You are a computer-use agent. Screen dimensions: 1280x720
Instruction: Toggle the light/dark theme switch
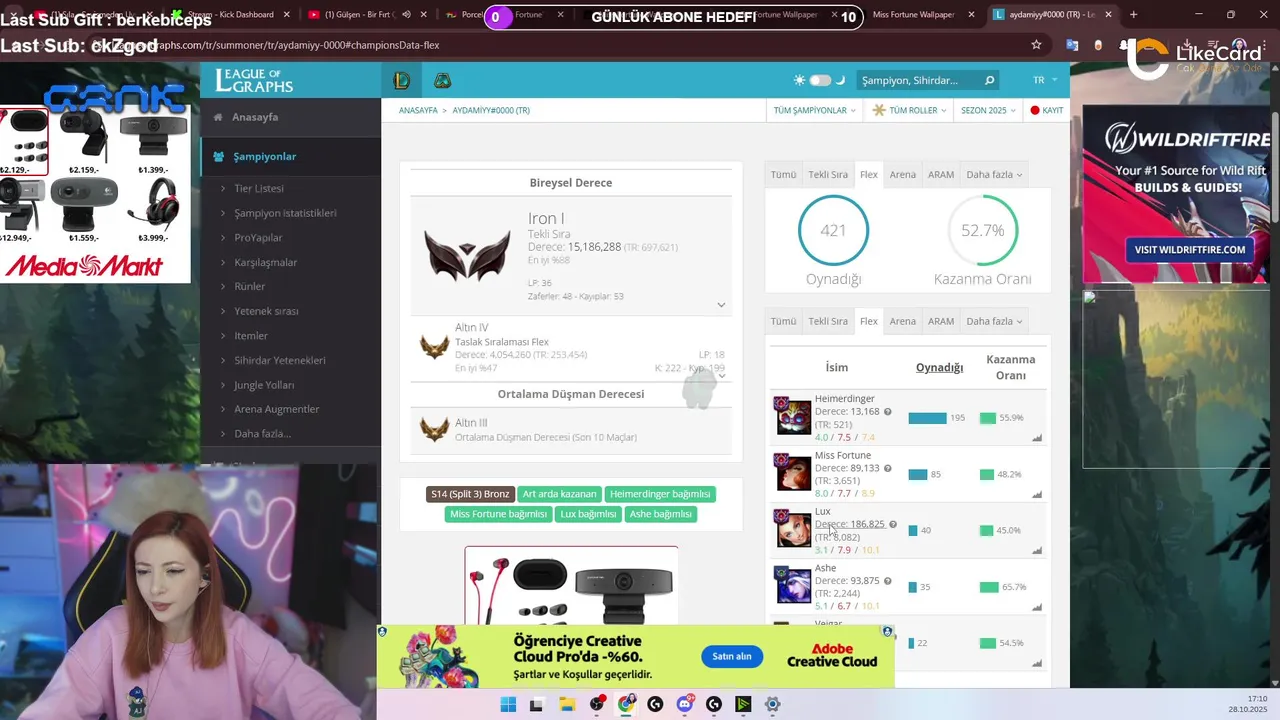(820, 80)
